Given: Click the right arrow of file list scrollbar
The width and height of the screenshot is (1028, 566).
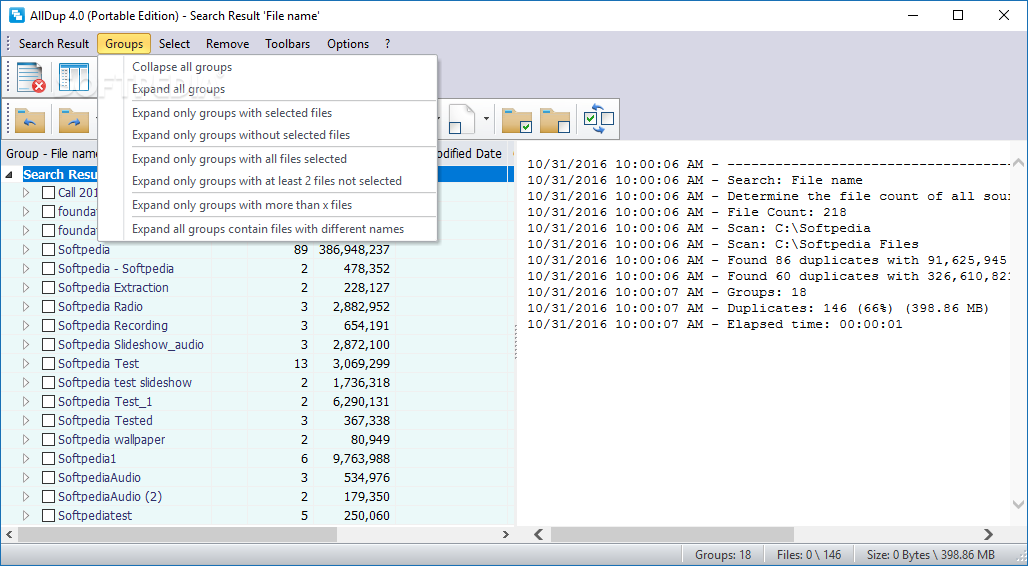Looking at the screenshot, I should [x=505, y=535].
